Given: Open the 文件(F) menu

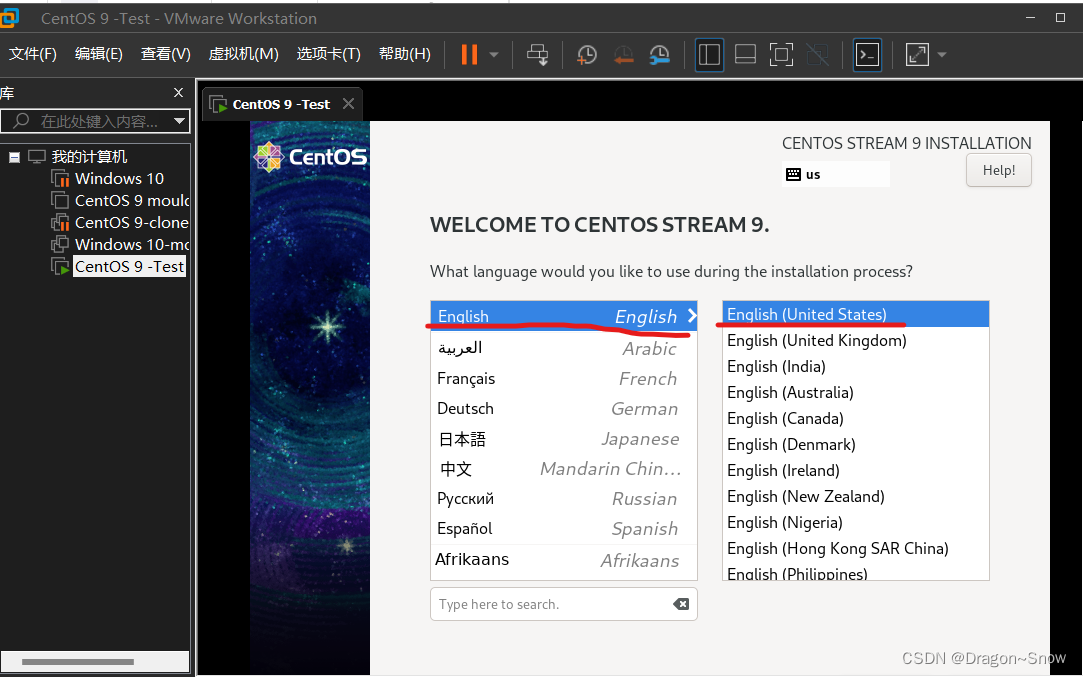Looking at the screenshot, I should (x=32, y=54).
